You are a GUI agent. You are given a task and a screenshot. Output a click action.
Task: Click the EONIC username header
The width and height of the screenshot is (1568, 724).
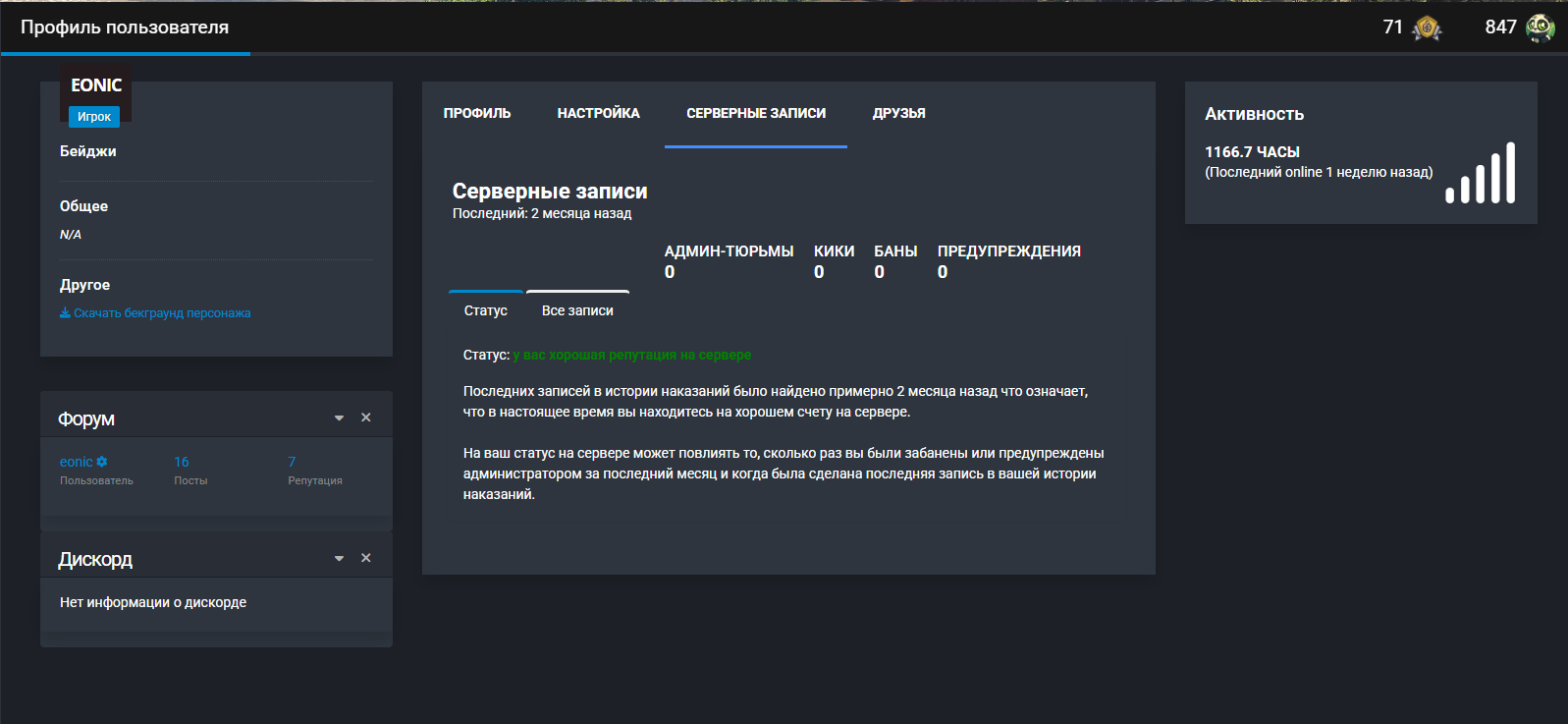[96, 85]
